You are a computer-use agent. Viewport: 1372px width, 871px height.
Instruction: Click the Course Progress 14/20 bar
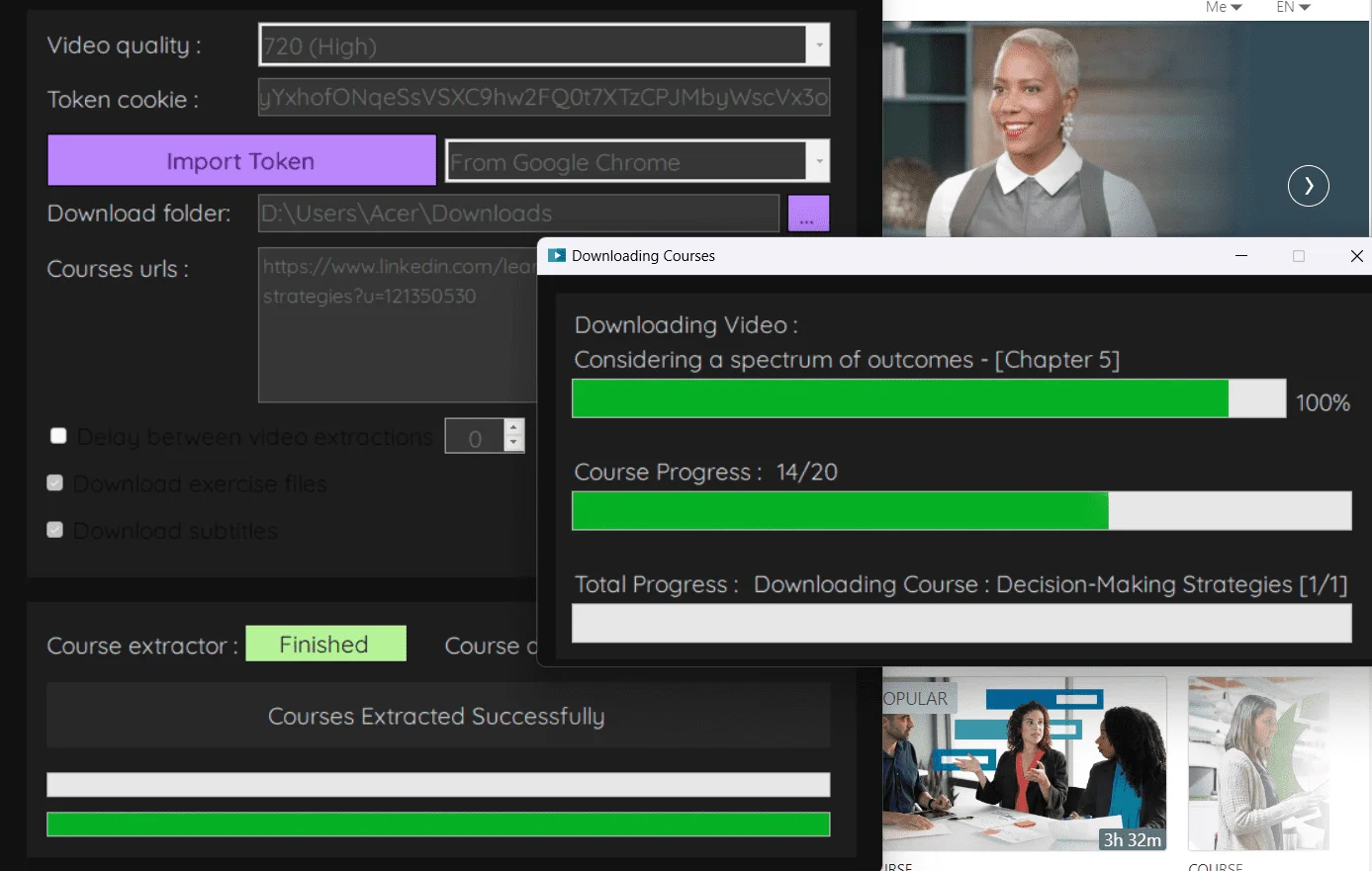pos(961,511)
